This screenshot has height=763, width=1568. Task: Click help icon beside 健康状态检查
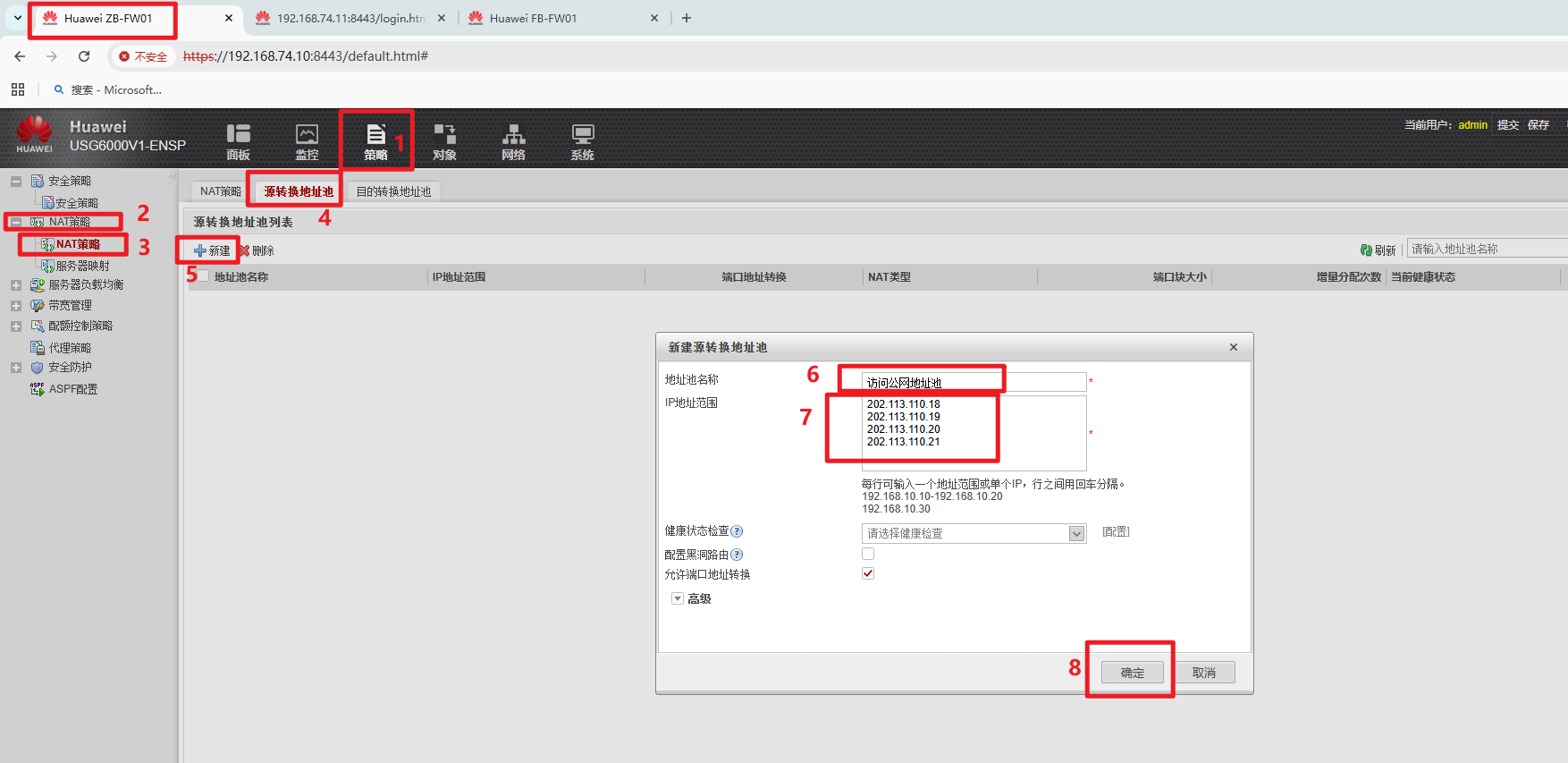tap(737, 531)
